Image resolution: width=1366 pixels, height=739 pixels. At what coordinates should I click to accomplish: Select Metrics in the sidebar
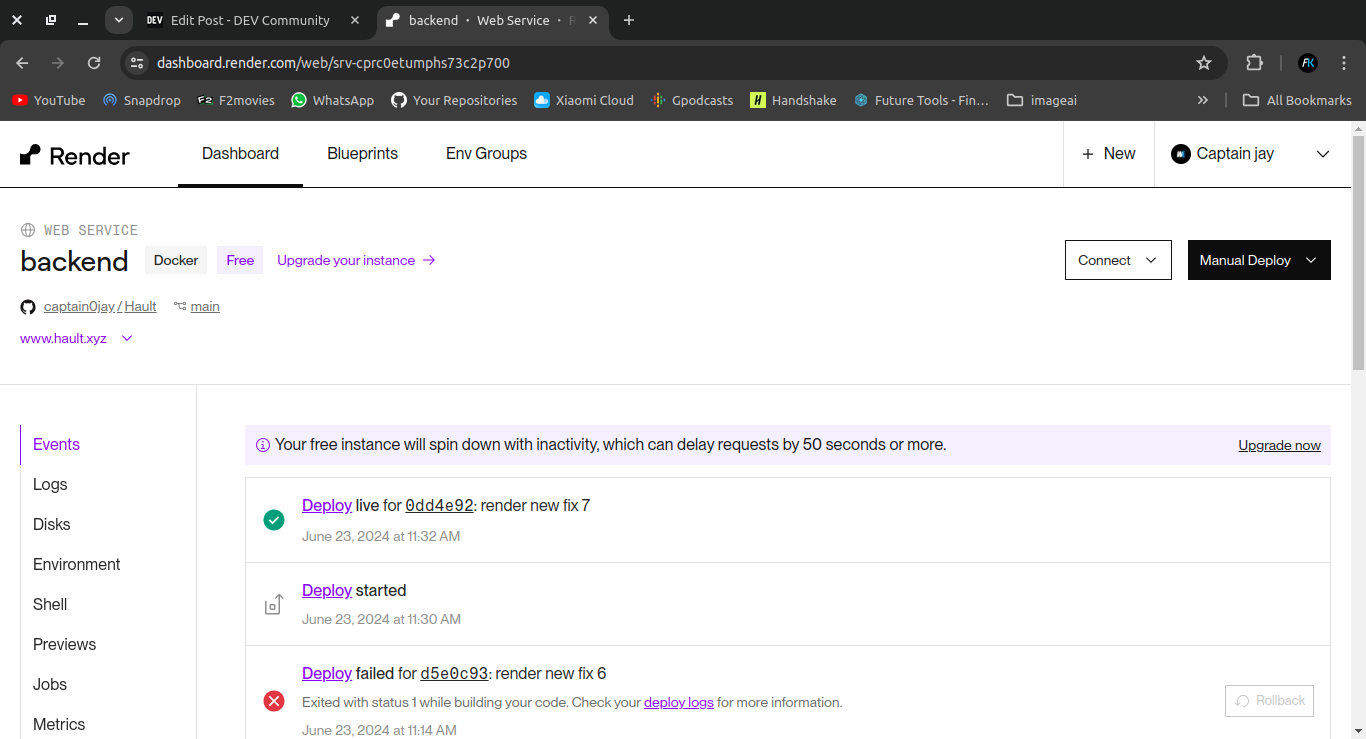point(59,725)
